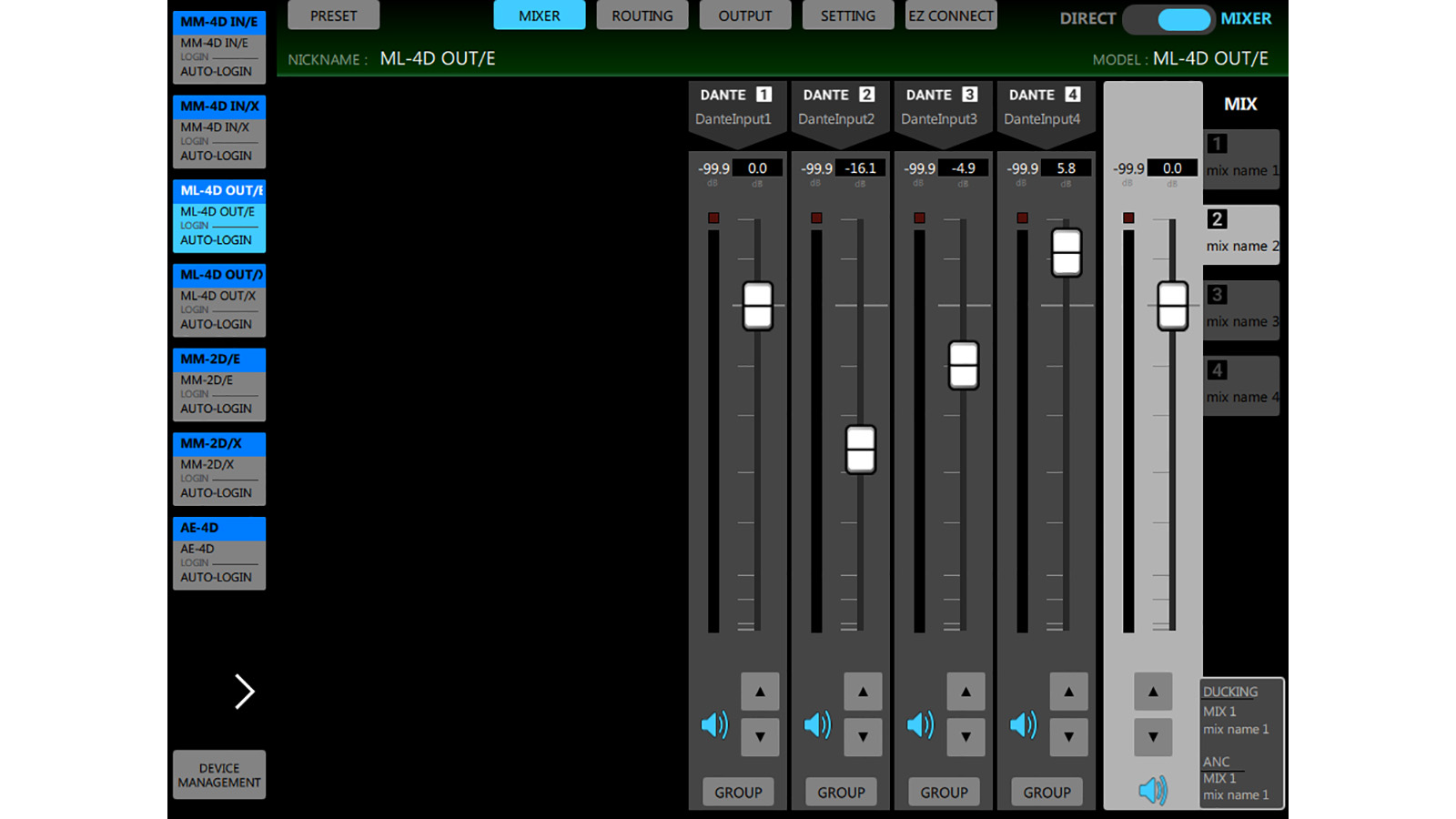This screenshot has height=819, width=1456.
Task: Select the MM-2D/E device in sidebar
Action: click(219, 384)
